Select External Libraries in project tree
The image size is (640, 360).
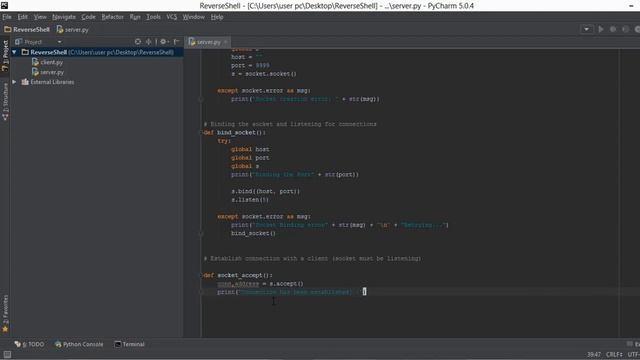pyautogui.click(x=48, y=82)
